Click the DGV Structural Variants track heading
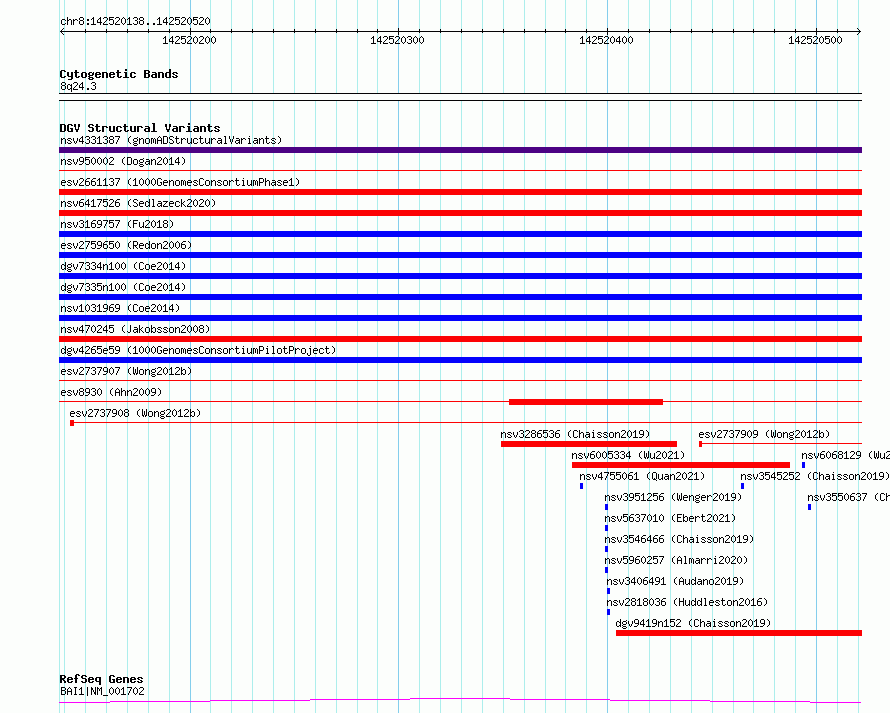The height and width of the screenshot is (713, 890). click(x=140, y=128)
